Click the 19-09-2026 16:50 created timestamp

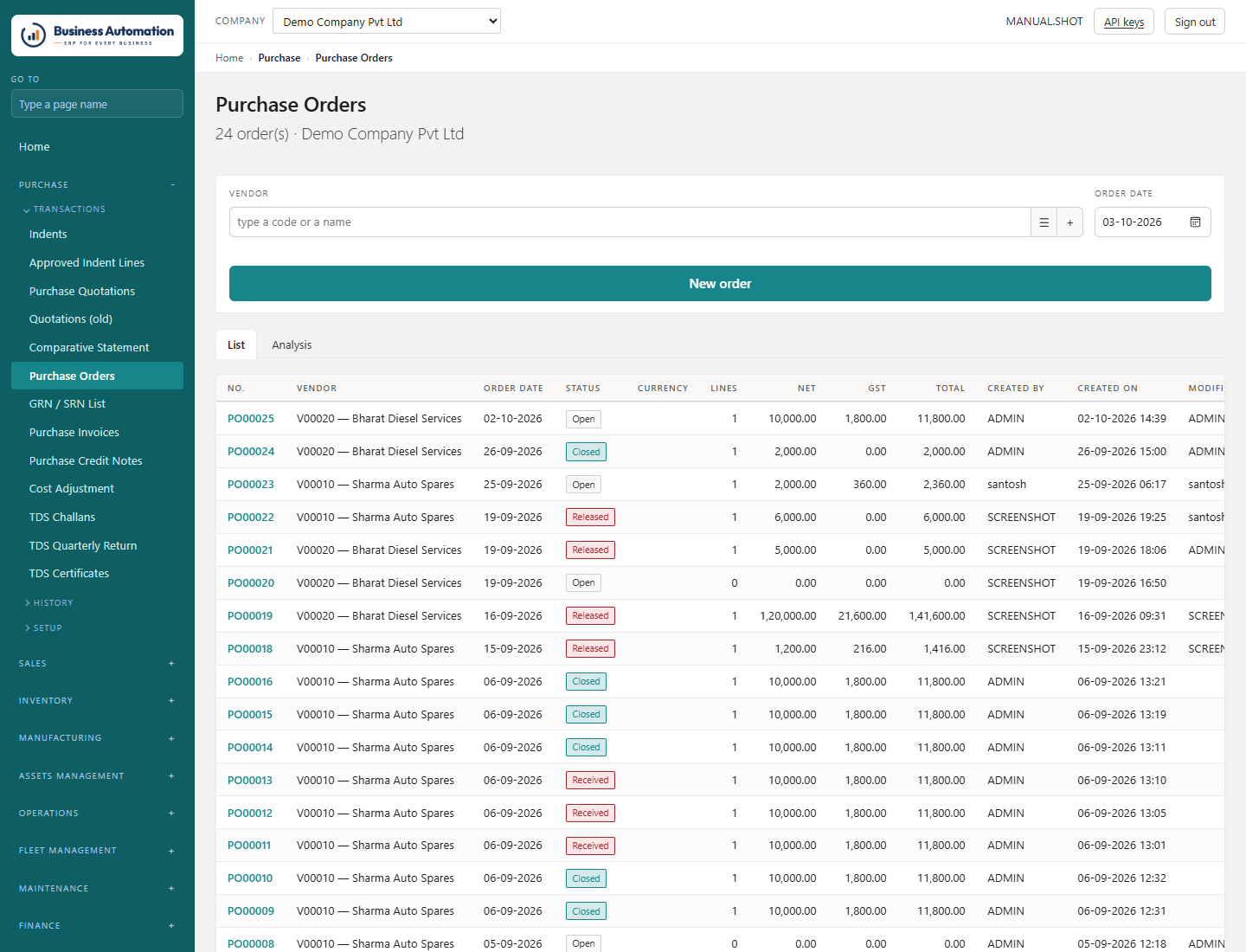(x=1121, y=583)
